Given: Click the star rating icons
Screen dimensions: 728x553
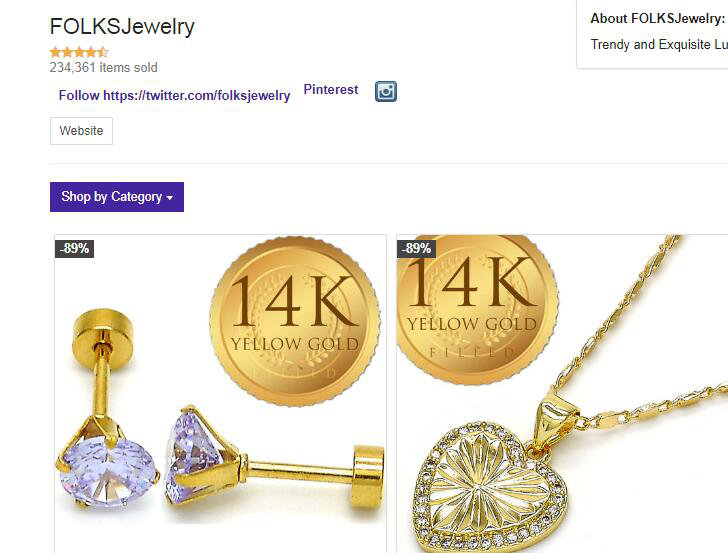Looking at the screenshot, I should pyautogui.click(x=79, y=52).
